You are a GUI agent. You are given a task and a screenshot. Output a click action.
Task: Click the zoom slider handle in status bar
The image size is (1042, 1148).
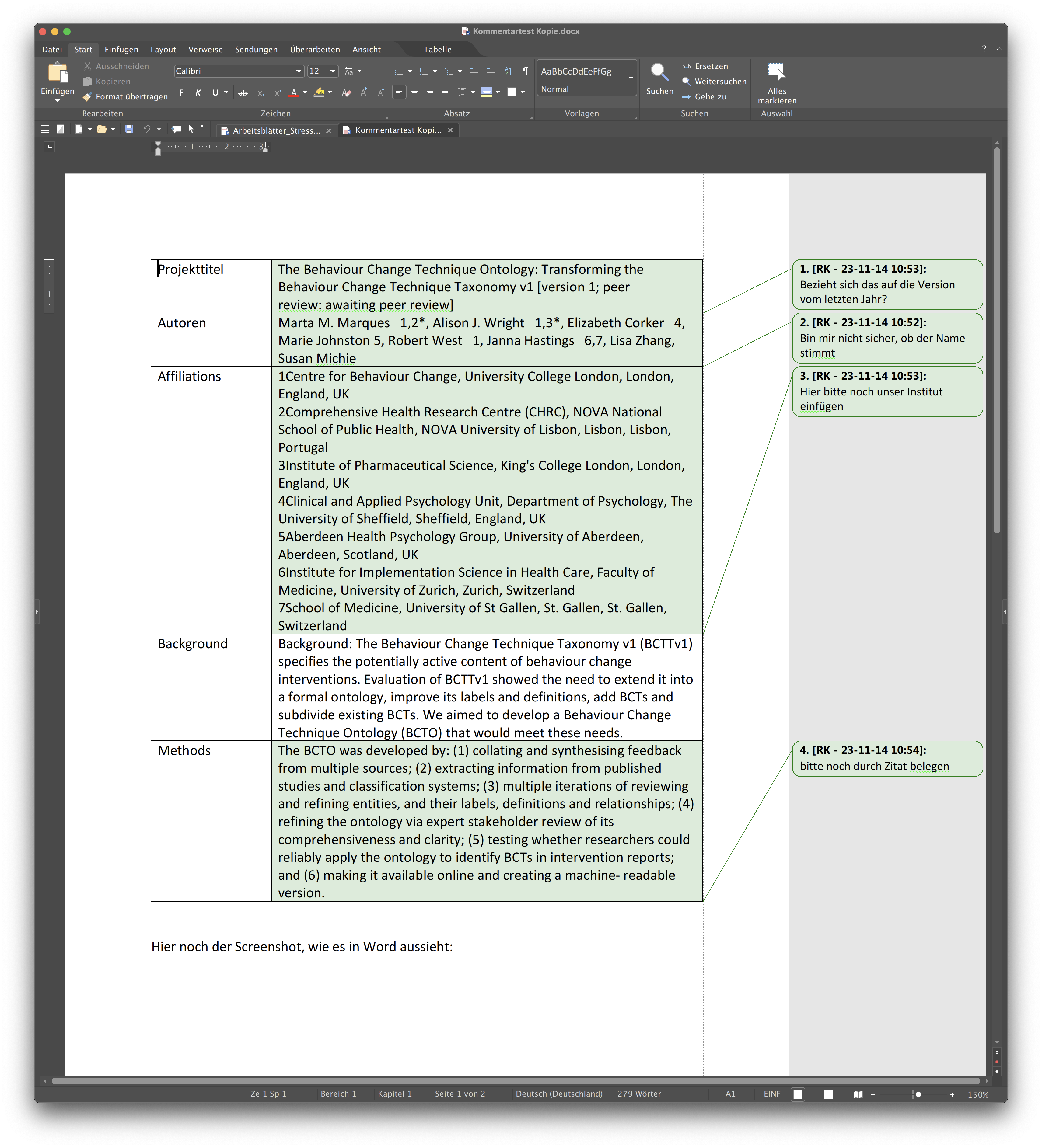click(x=918, y=1094)
